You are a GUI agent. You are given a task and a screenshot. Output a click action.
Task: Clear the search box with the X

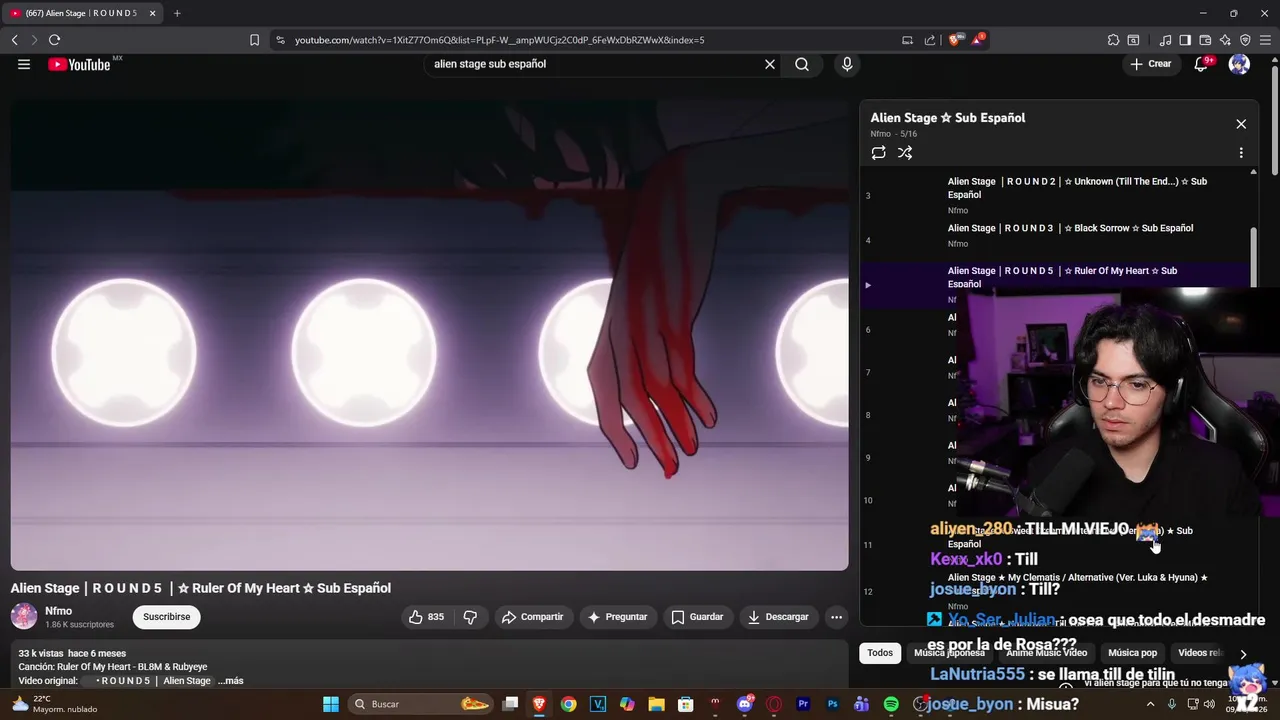point(770,64)
